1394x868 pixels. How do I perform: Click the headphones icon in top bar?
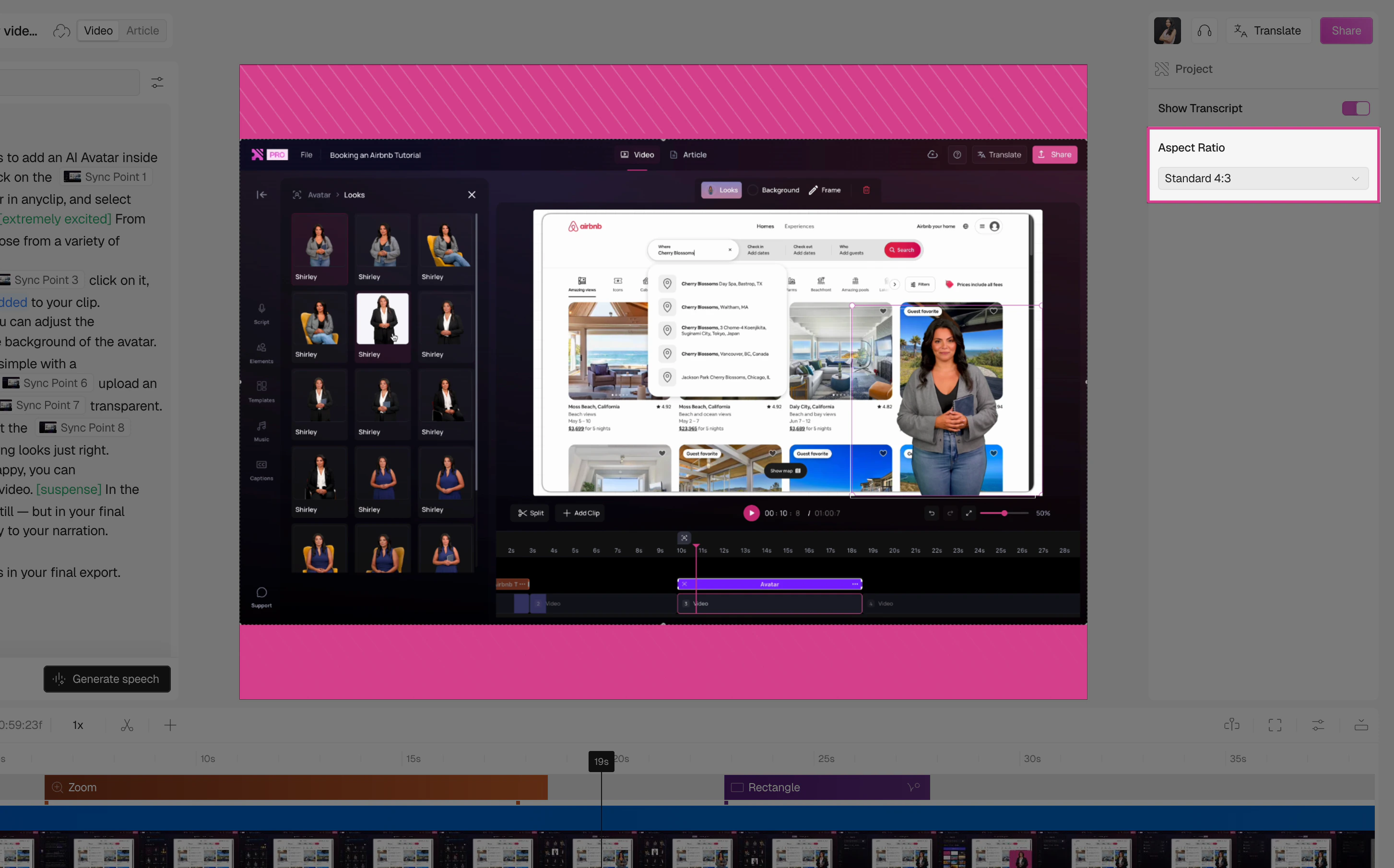[x=1204, y=30]
